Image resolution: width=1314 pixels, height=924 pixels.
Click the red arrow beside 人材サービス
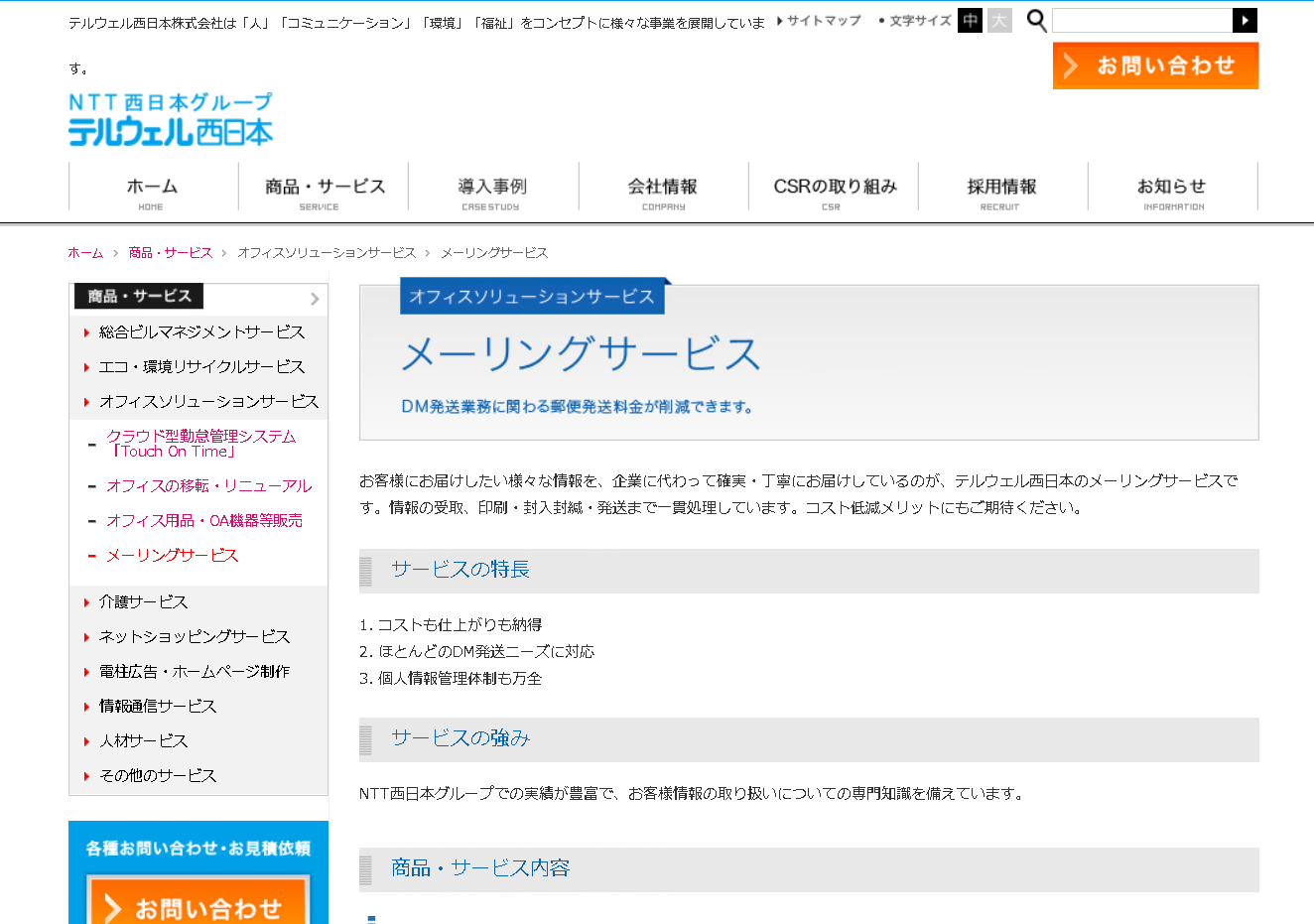(x=86, y=741)
